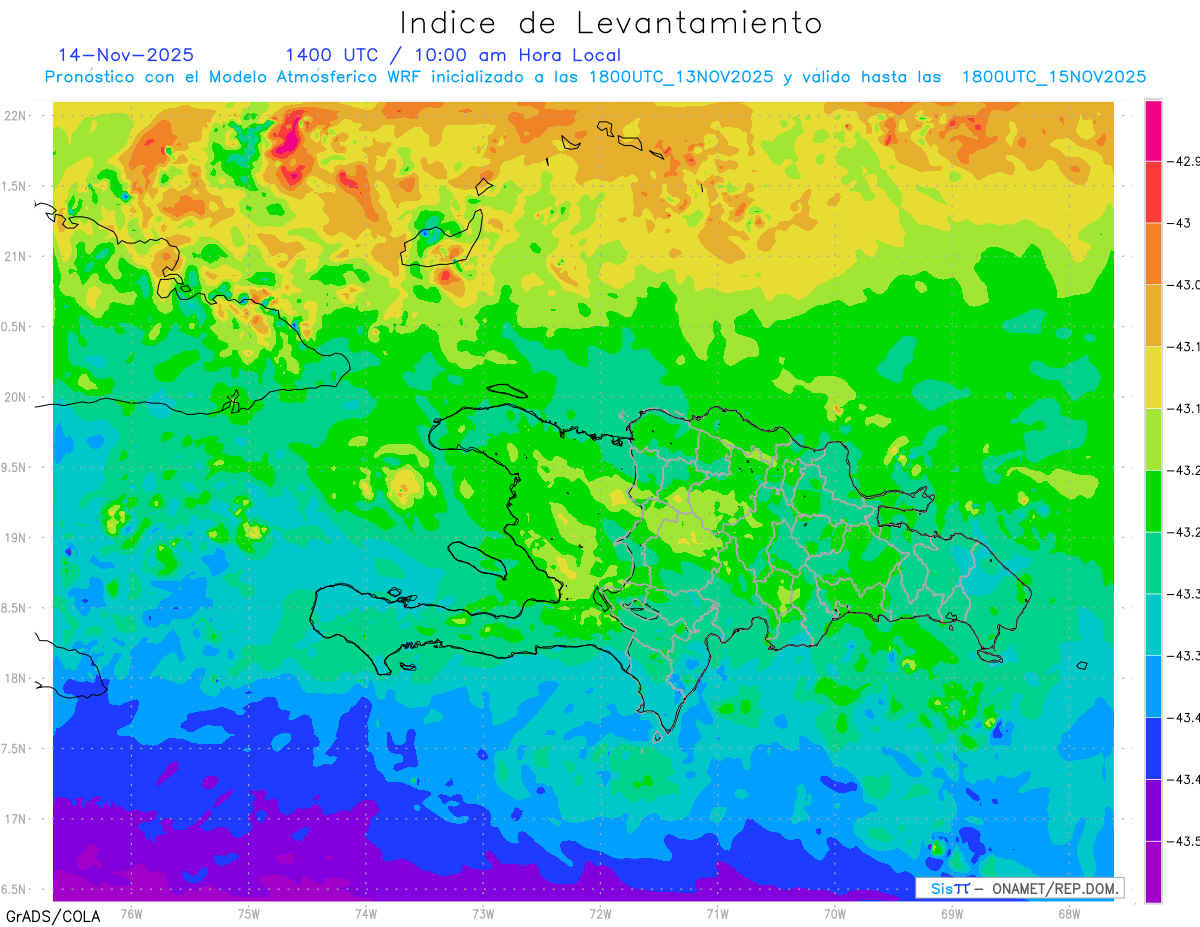The height and width of the screenshot is (927, 1200).
Task: Click the '22N' latitude label
Action: coord(17,116)
